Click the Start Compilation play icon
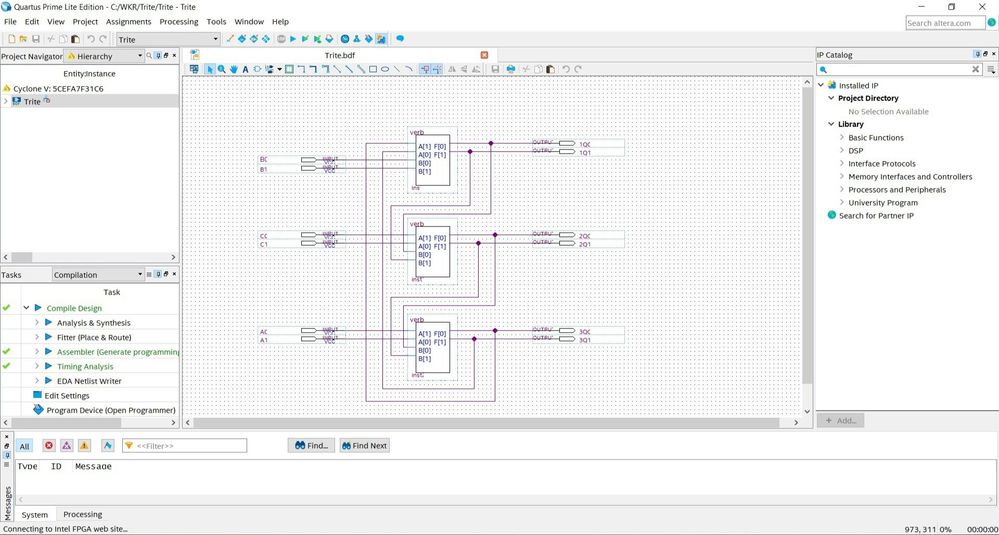This screenshot has width=999, height=535. [293, 39]
